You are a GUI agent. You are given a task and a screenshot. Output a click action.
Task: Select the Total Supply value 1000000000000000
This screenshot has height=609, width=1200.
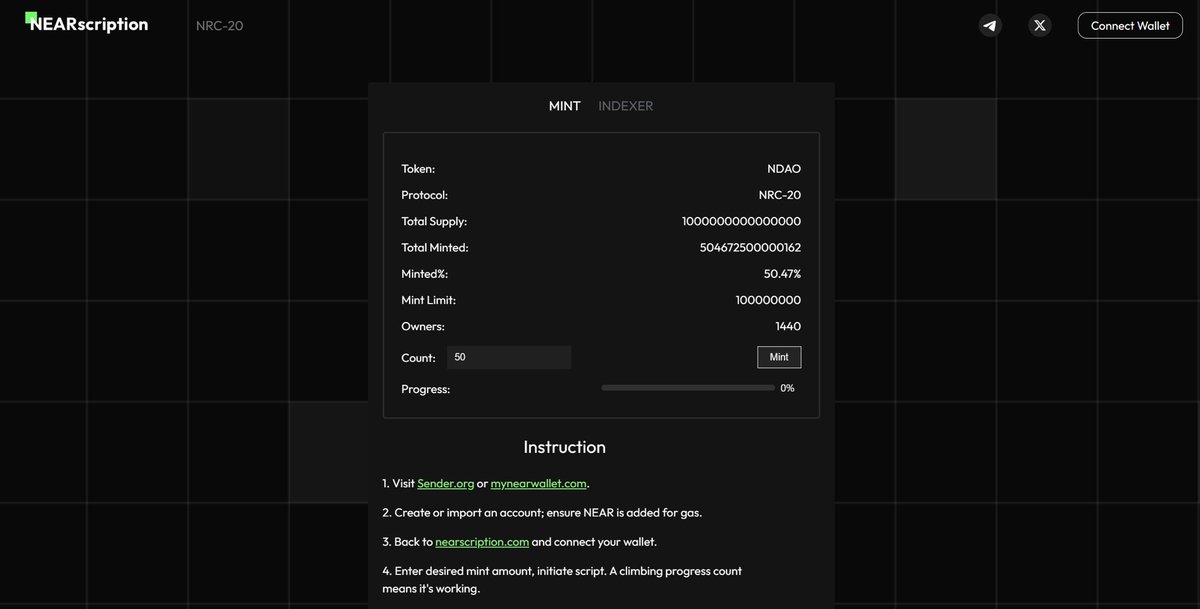(741, 221)
